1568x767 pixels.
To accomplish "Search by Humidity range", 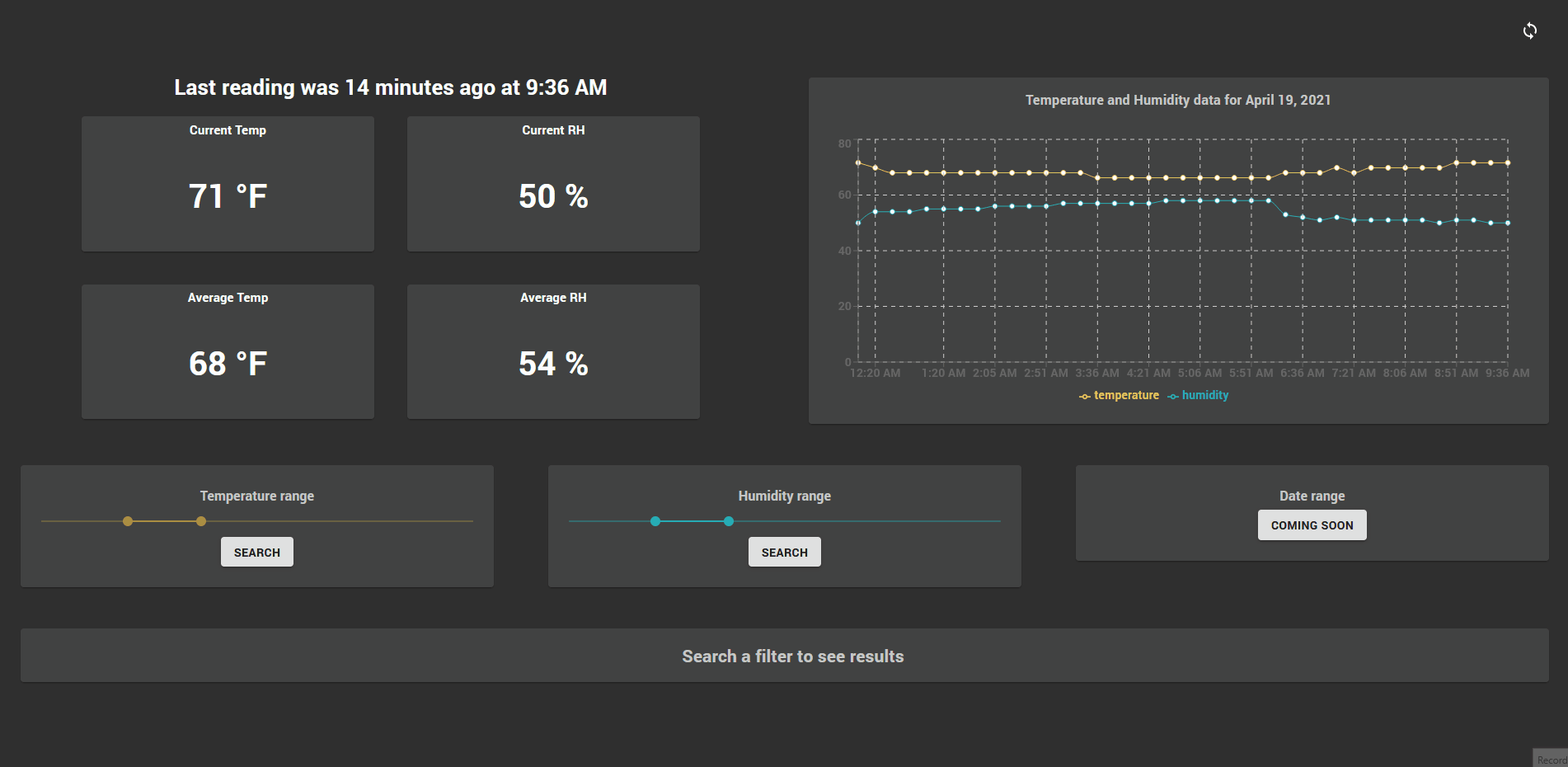I will coord(785,553).
